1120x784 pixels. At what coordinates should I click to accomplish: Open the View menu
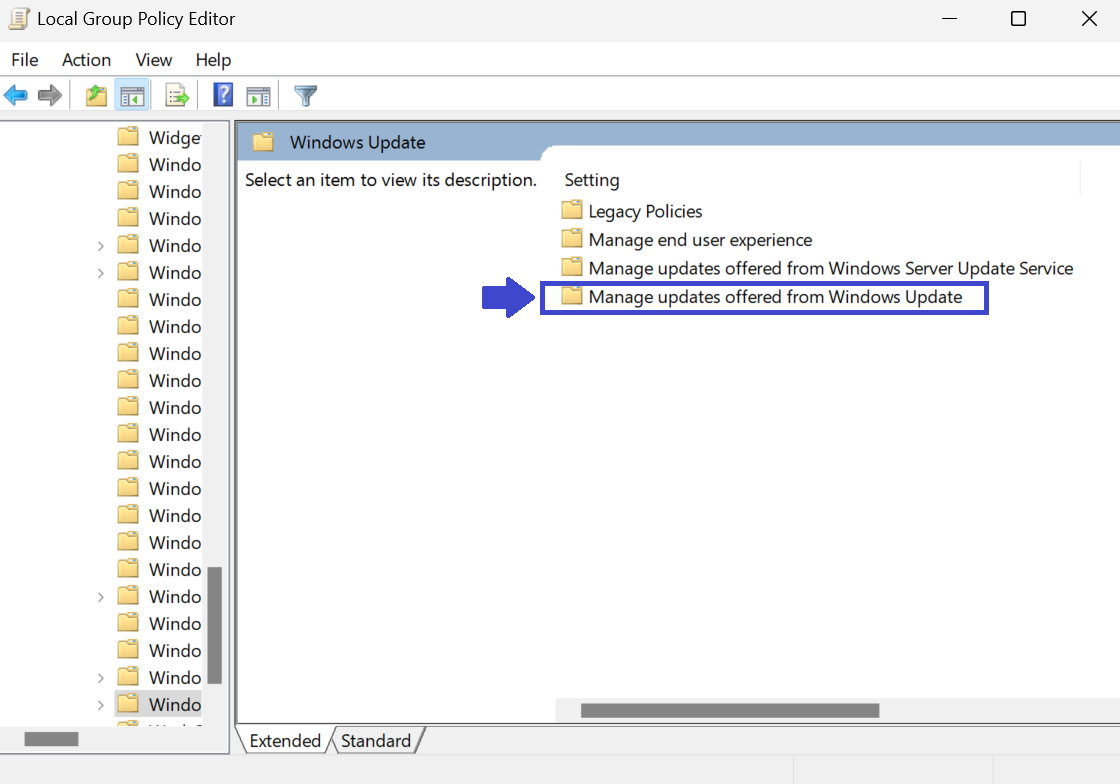tap(154, 60)
